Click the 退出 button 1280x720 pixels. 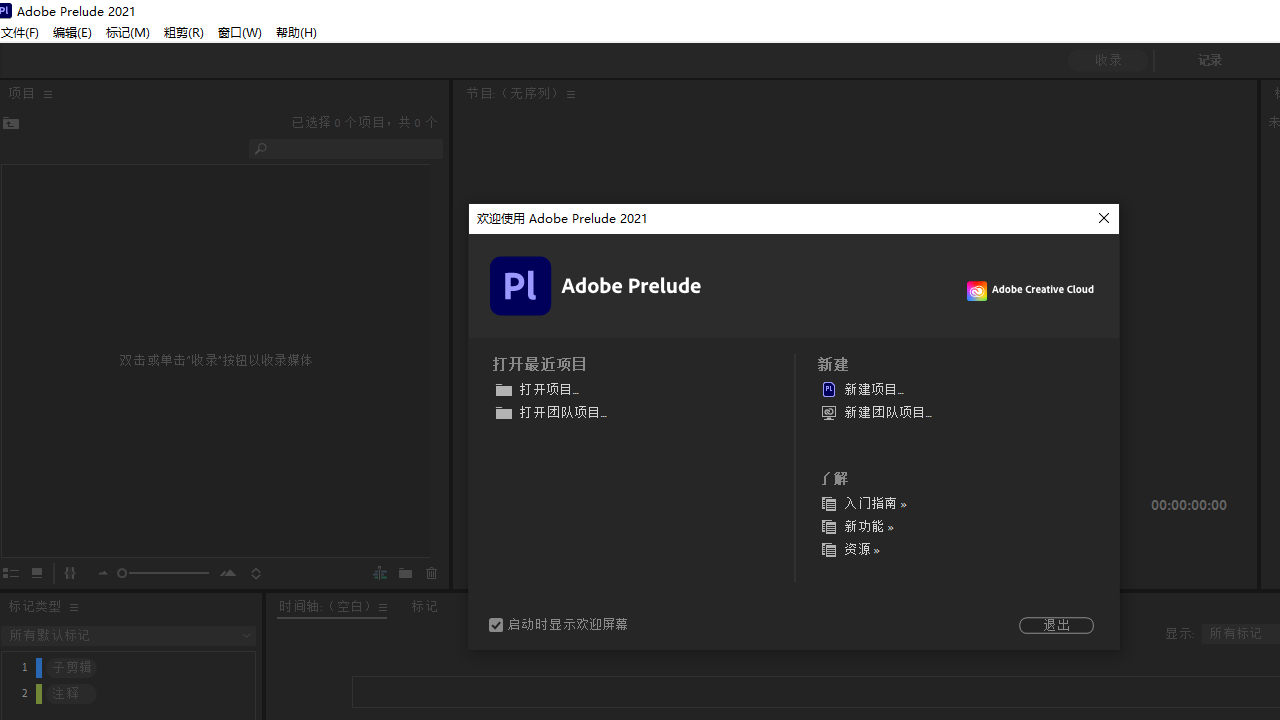(1056, 625)
